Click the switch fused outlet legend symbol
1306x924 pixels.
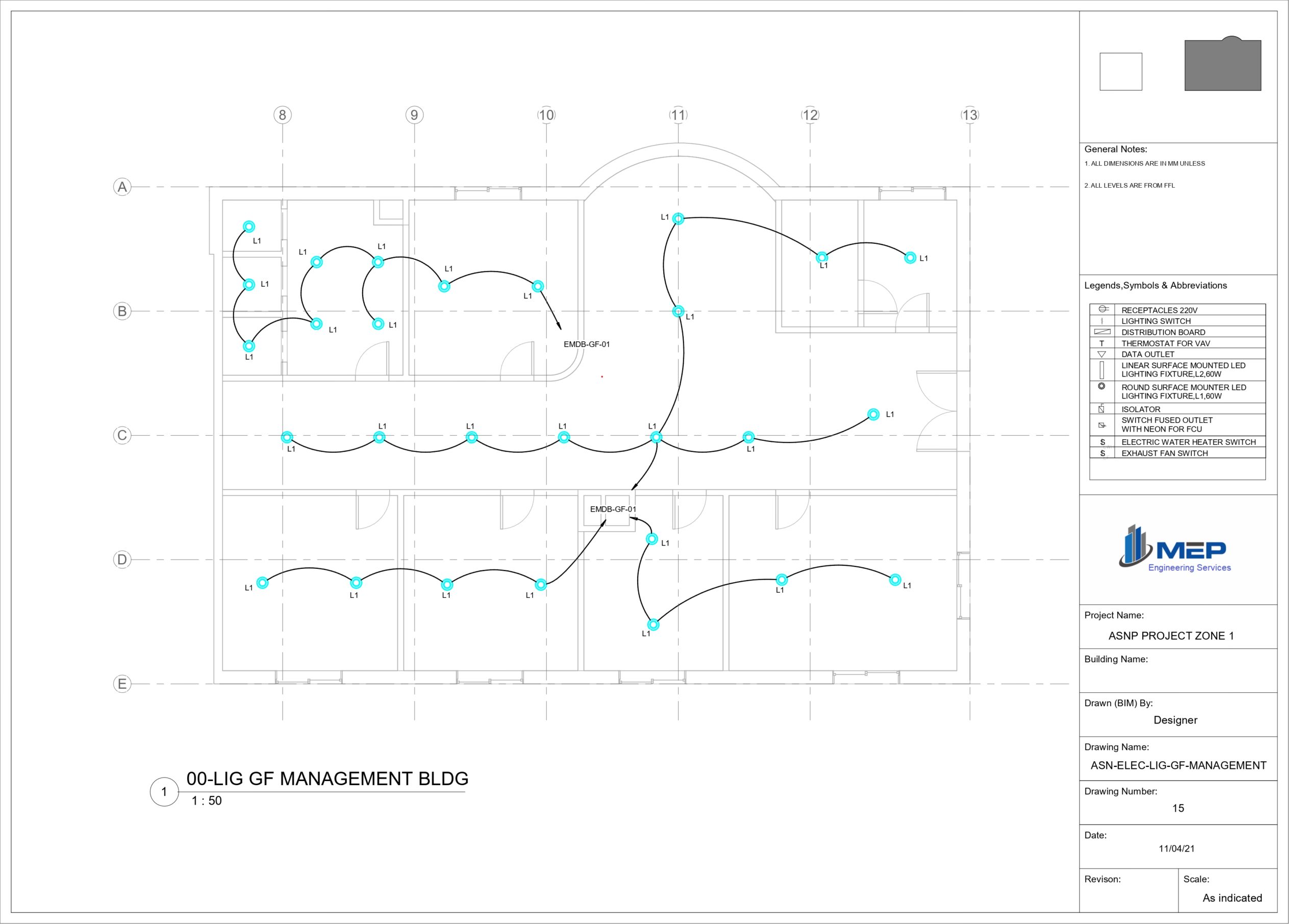(x=1102, y=425)
